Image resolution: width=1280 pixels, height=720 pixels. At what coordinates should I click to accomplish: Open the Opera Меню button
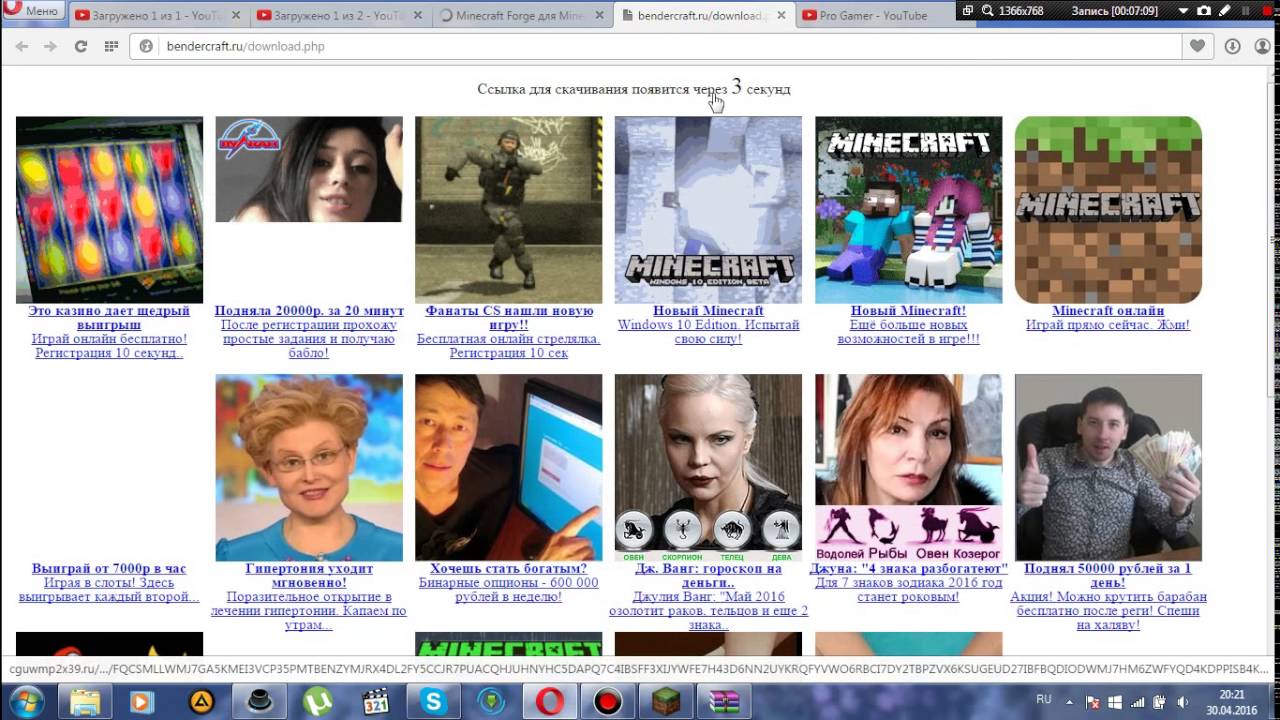(33, 11)
